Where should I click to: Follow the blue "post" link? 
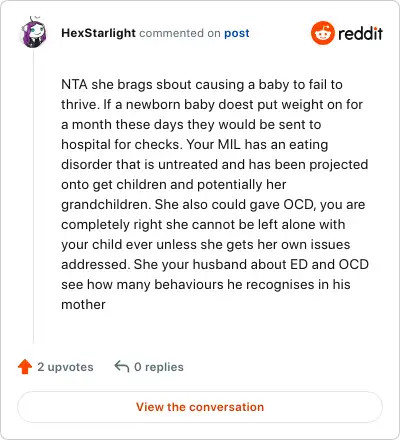(x=237, y=33)
